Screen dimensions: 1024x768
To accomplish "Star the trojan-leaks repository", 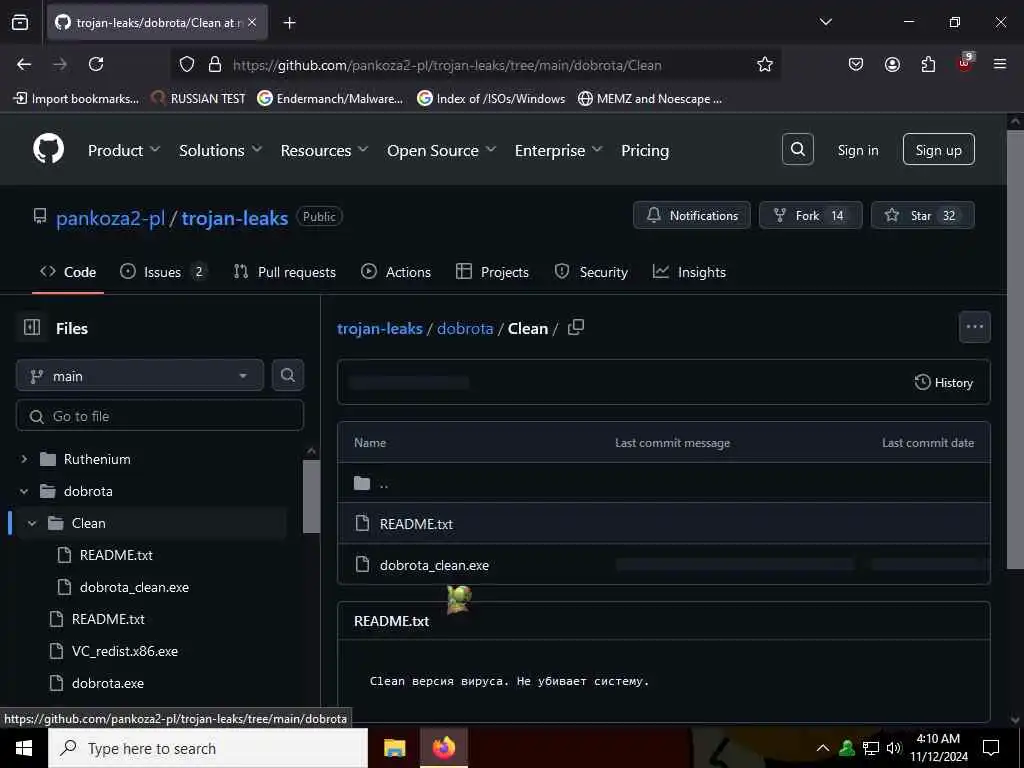I will pos(922,215).
